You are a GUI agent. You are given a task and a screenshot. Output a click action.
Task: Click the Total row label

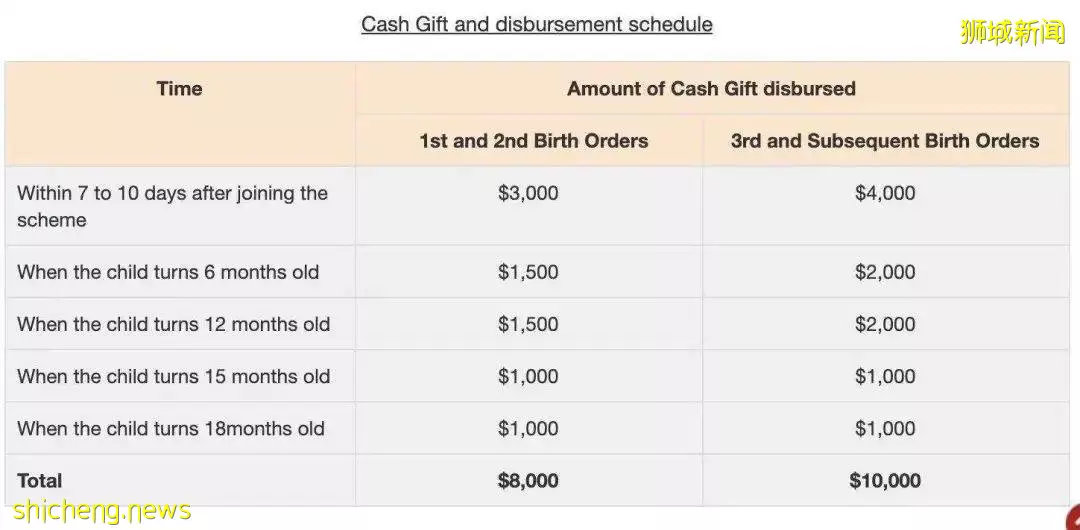40,480
